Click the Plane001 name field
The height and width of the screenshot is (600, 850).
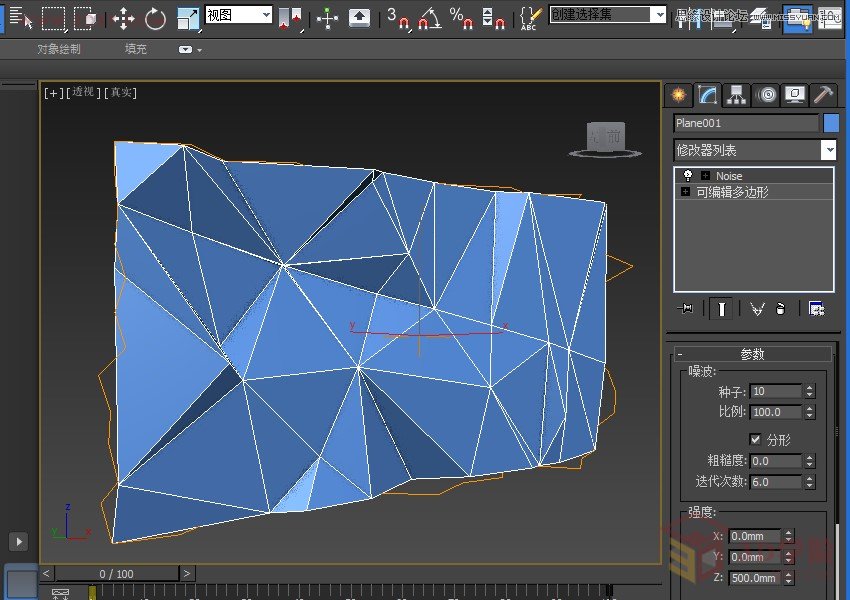point(745,122)
